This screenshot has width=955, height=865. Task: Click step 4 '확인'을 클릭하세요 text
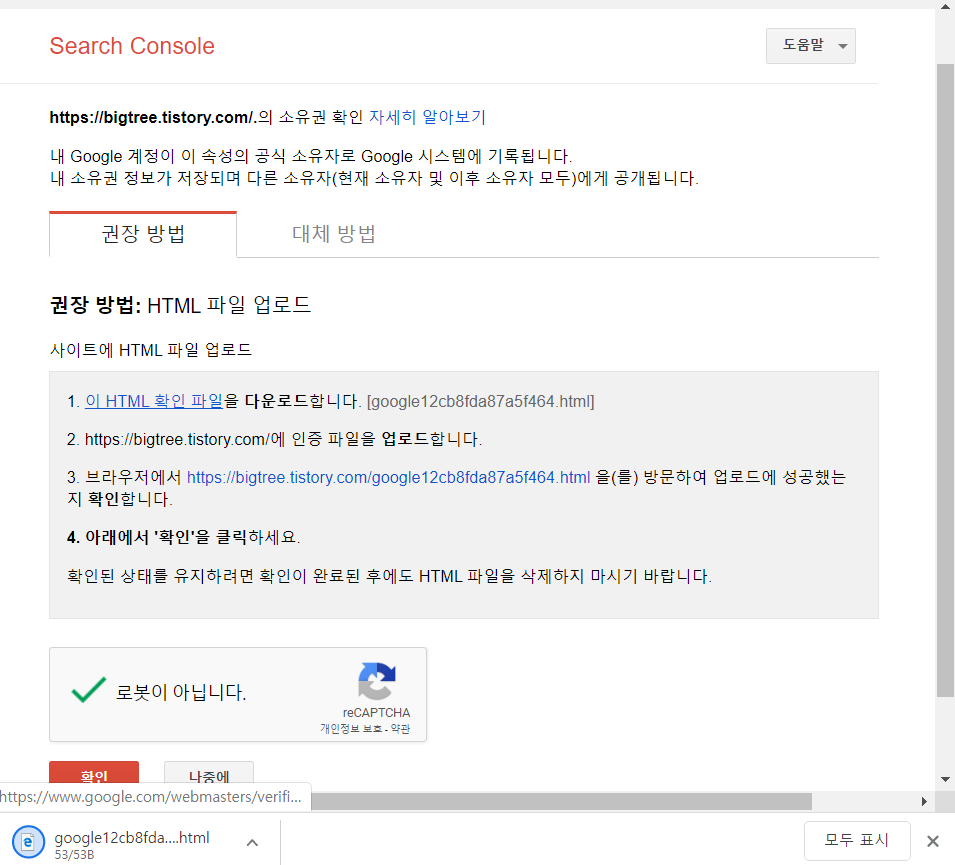tap(183, 537)
